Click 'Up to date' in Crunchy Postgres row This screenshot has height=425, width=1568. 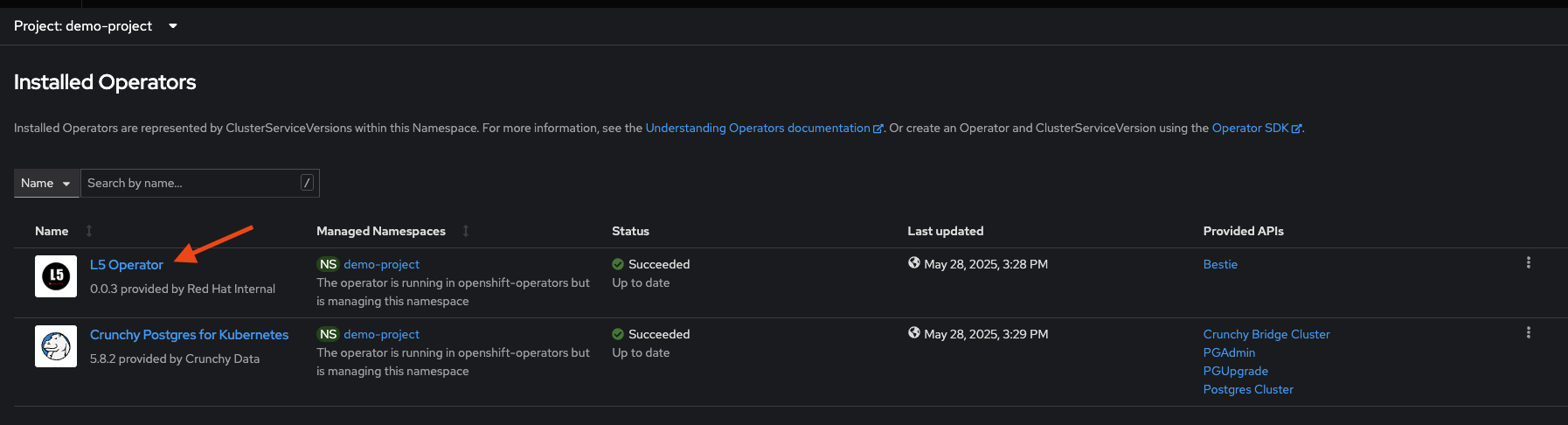click(641, 352)
